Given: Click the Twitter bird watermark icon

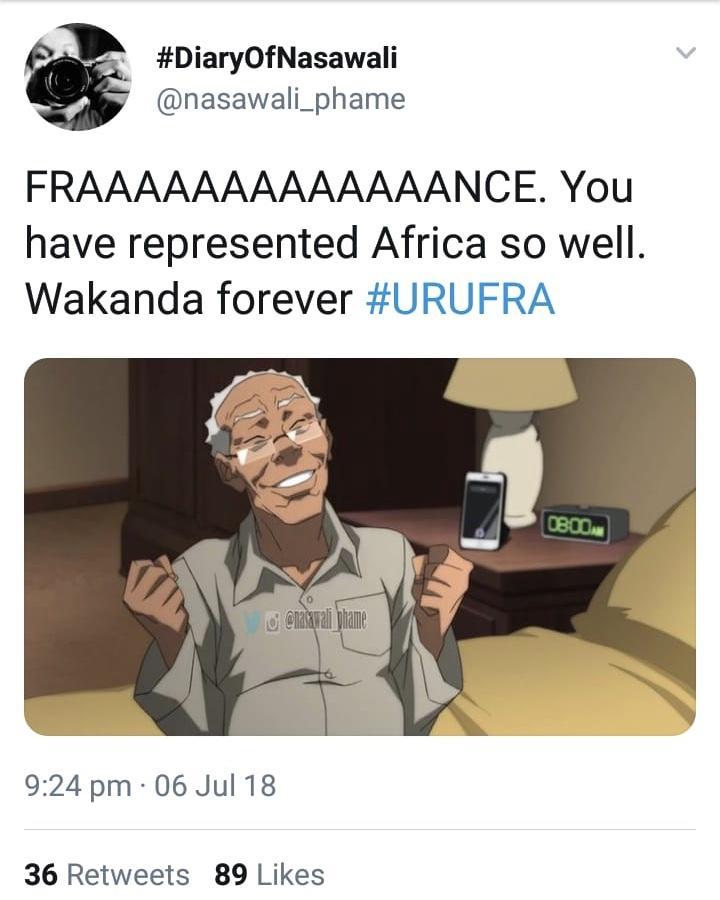Looking at the screenshot, I should pos(255,622).
